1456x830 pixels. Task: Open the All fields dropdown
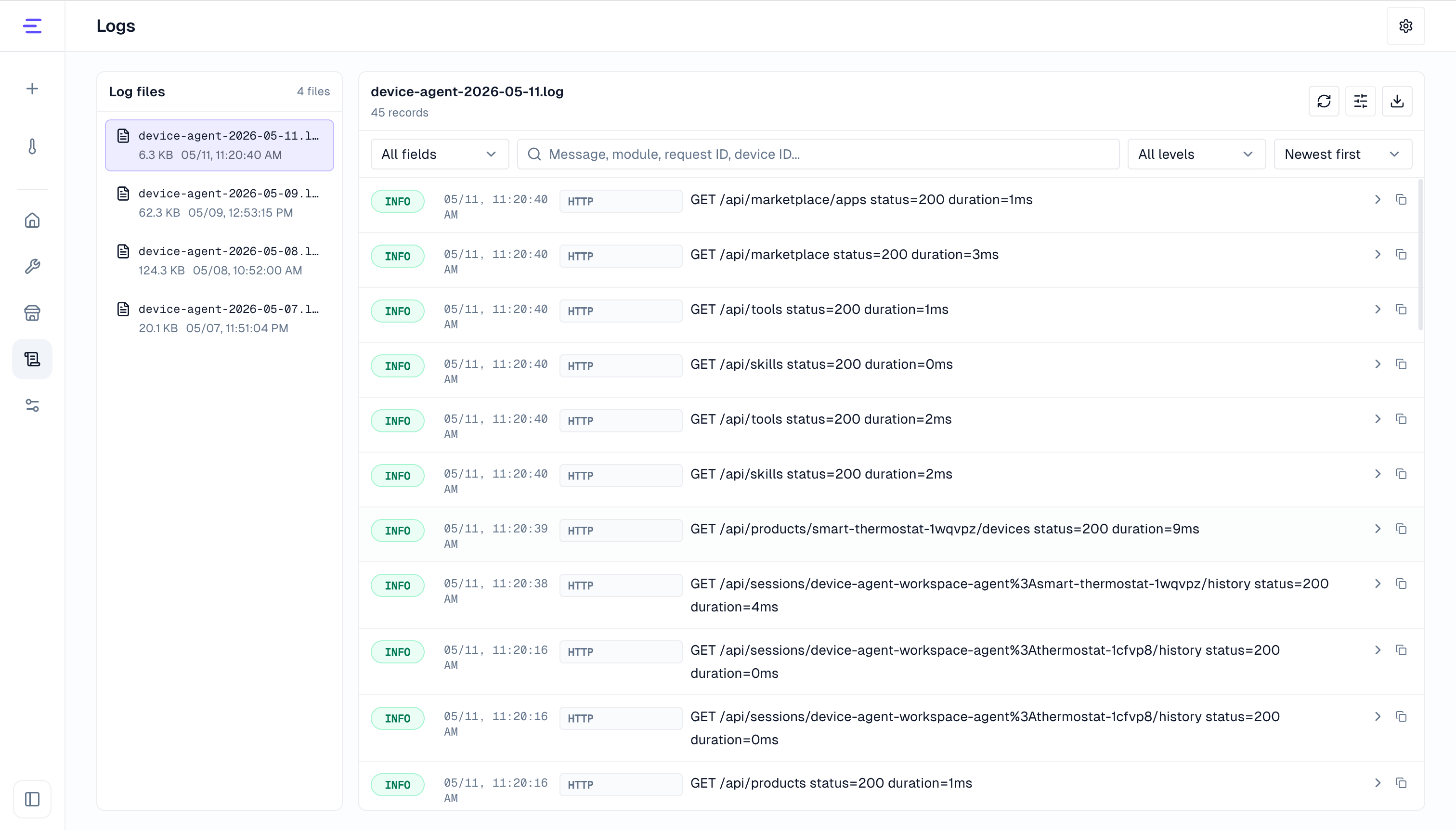point(440,154)
